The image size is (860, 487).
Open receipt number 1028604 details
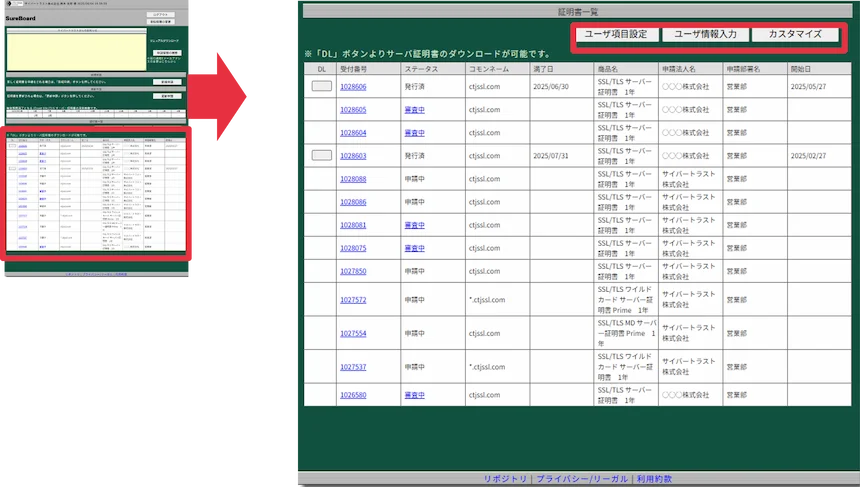coord(353,133)
